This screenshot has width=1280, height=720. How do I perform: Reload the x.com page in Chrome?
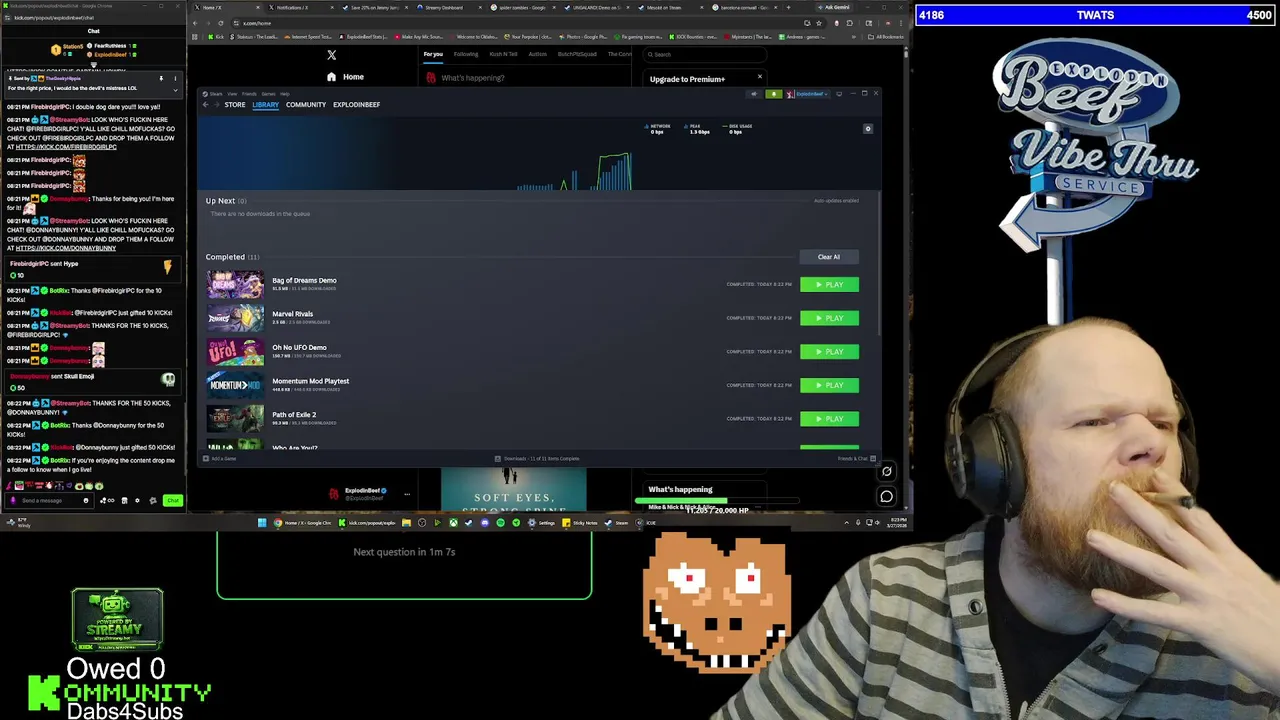[x=219, y=23]
